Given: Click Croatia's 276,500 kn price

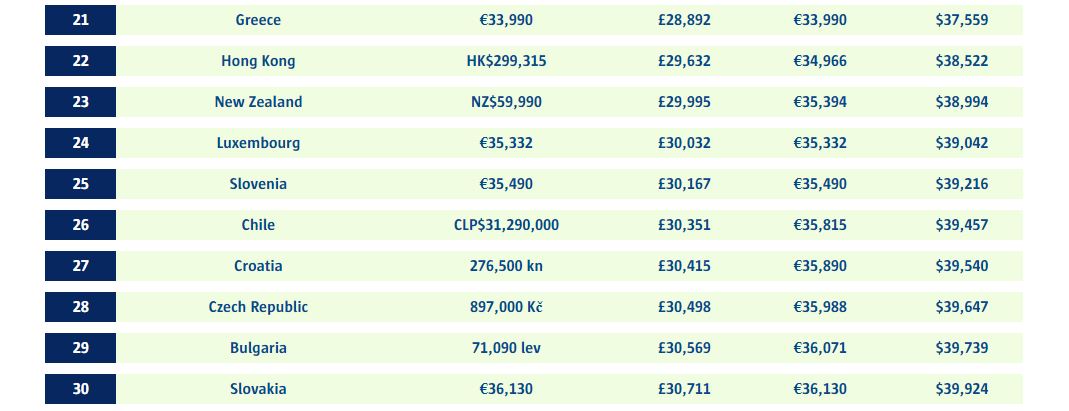Looking at the screenshot, I should pyautogui.click(x=506, y=266).
